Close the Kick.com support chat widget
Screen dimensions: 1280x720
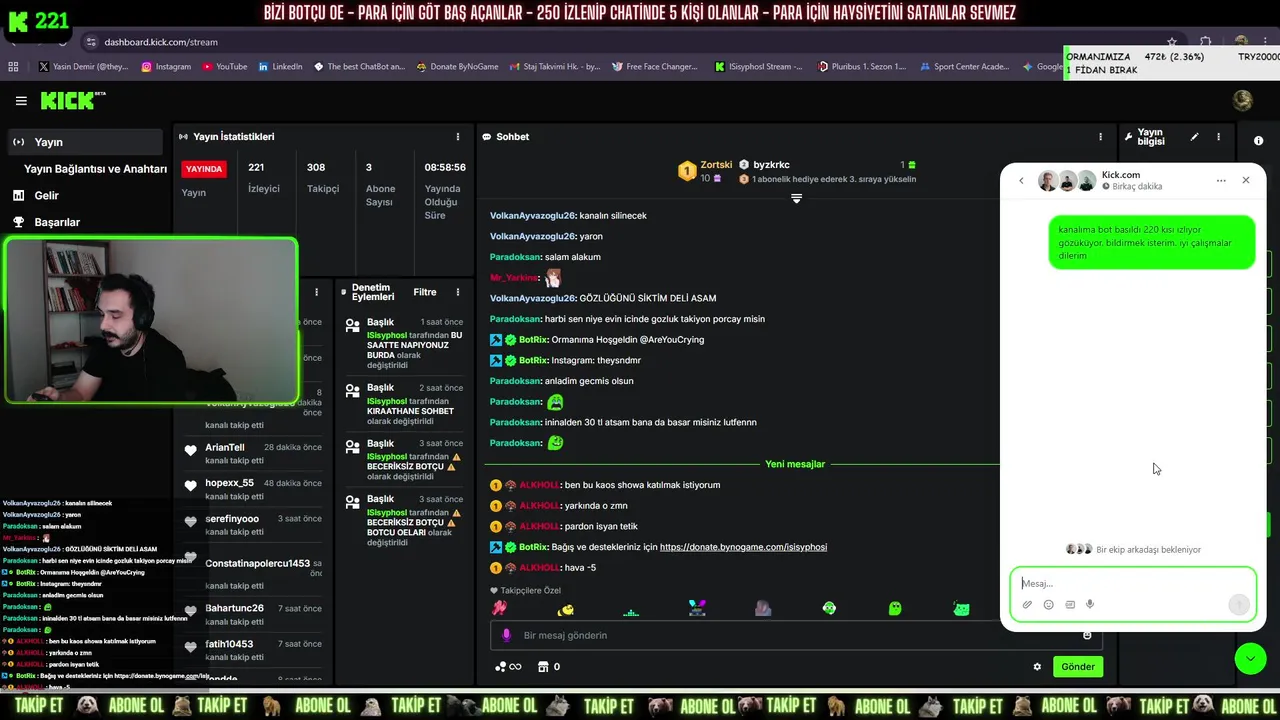[1245, 181]
